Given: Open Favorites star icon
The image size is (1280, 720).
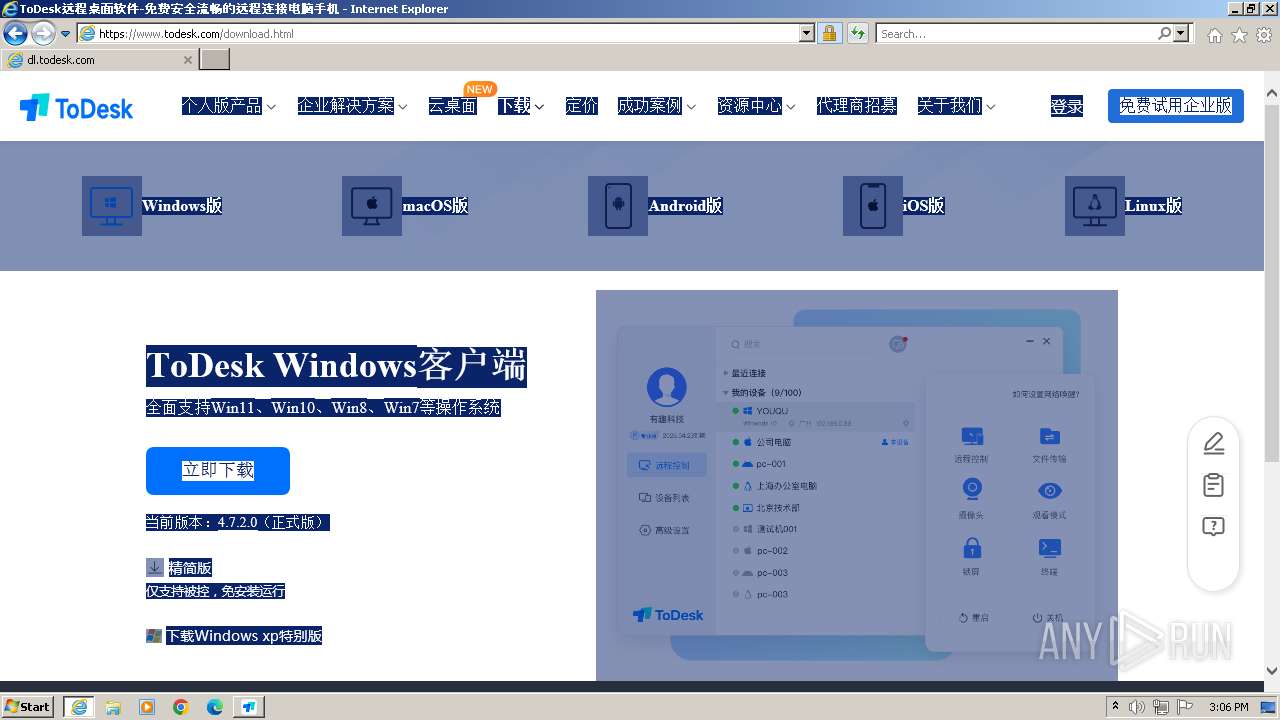Looking at the screenshot, I should pos(1239,35).
